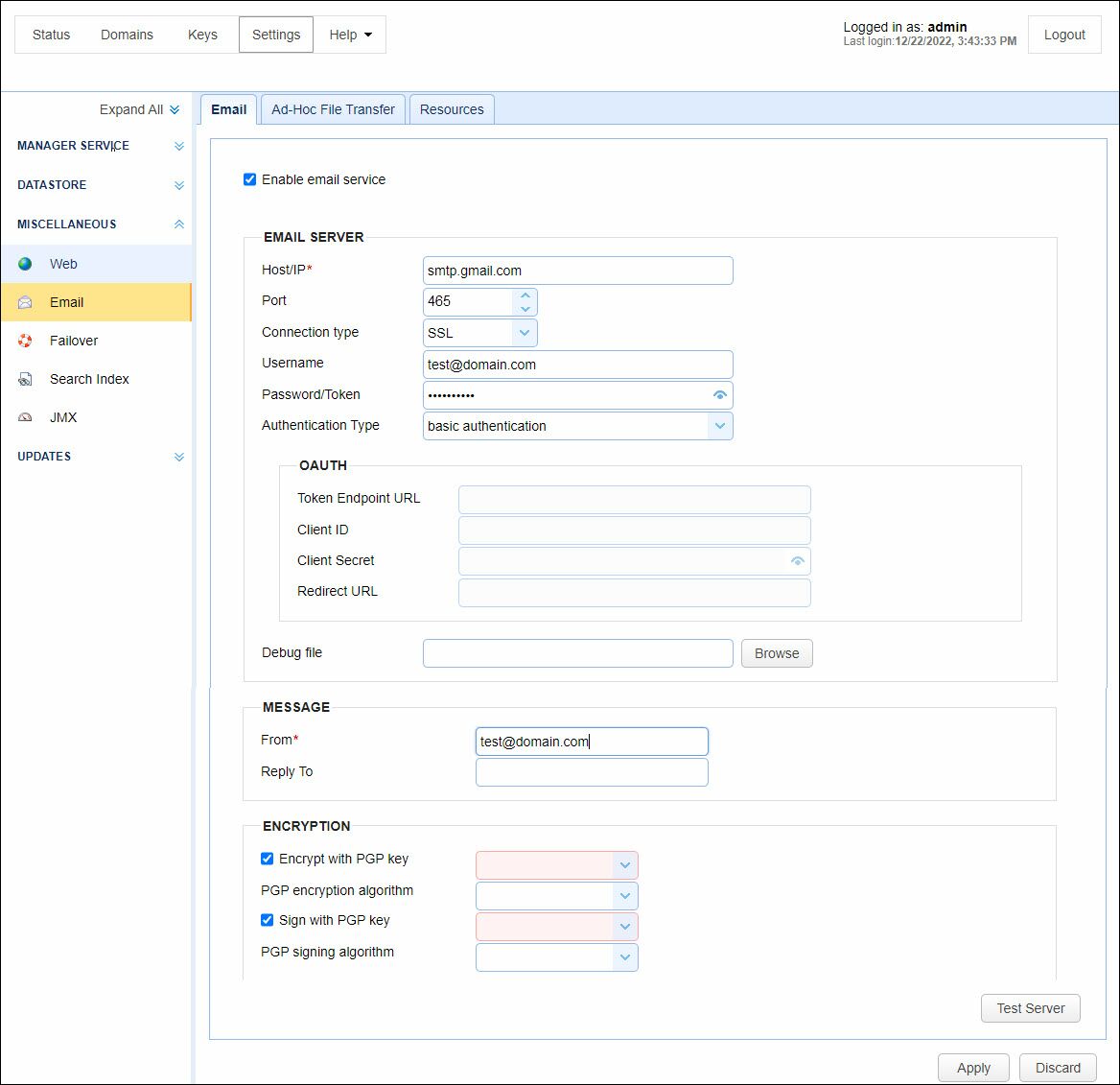Open Connection type SSL dropdown
This screenshot has width=1120, height=1085.
coord(525,333)
